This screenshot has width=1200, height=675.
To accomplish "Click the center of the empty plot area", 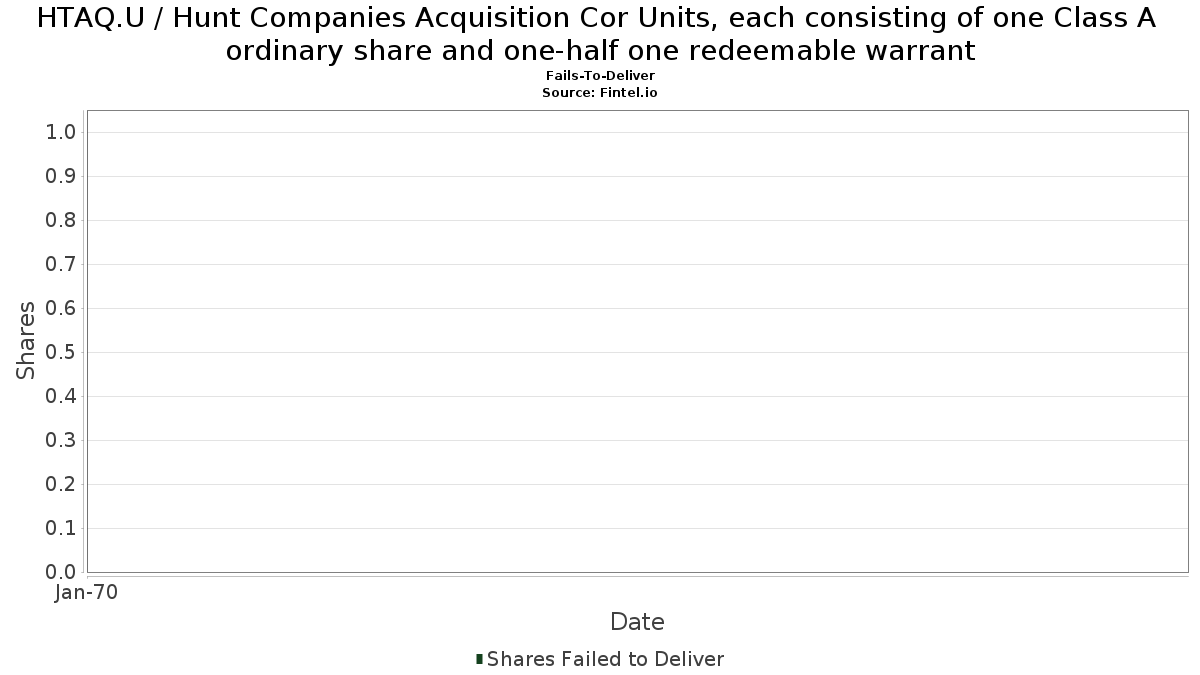I will pos(637,341).
